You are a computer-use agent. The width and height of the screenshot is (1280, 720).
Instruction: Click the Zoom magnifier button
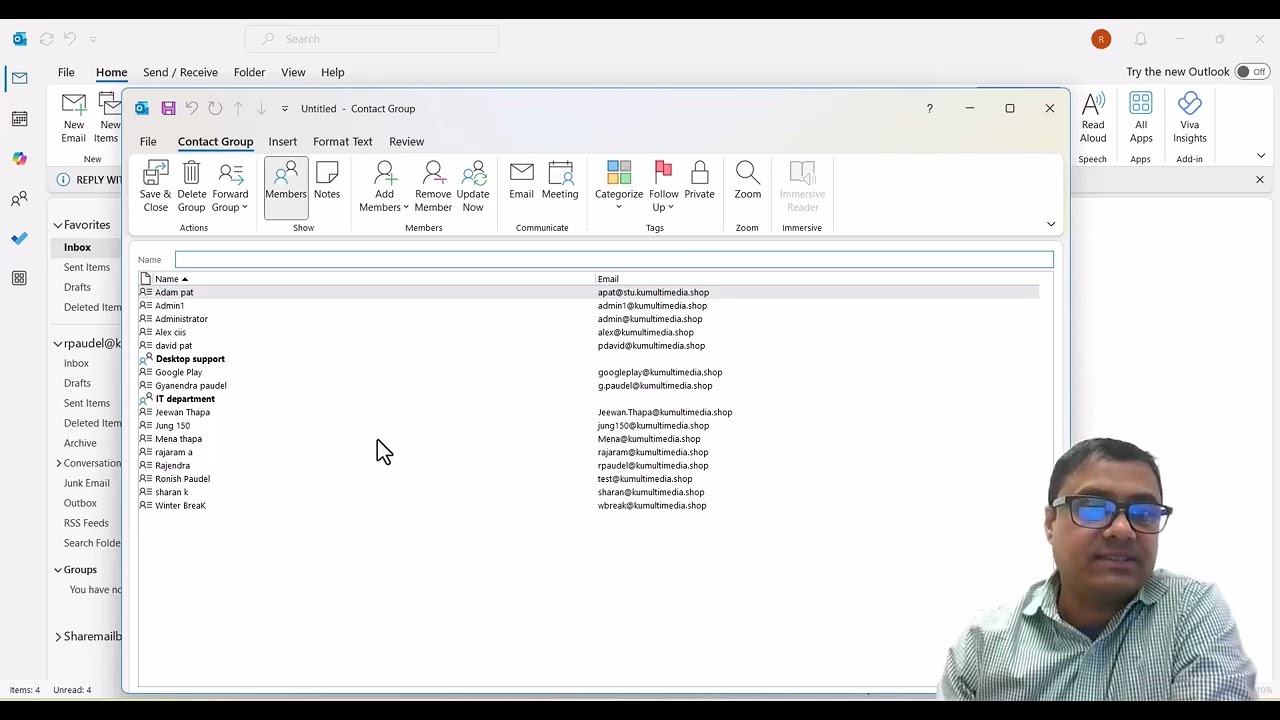coord(748,181)
